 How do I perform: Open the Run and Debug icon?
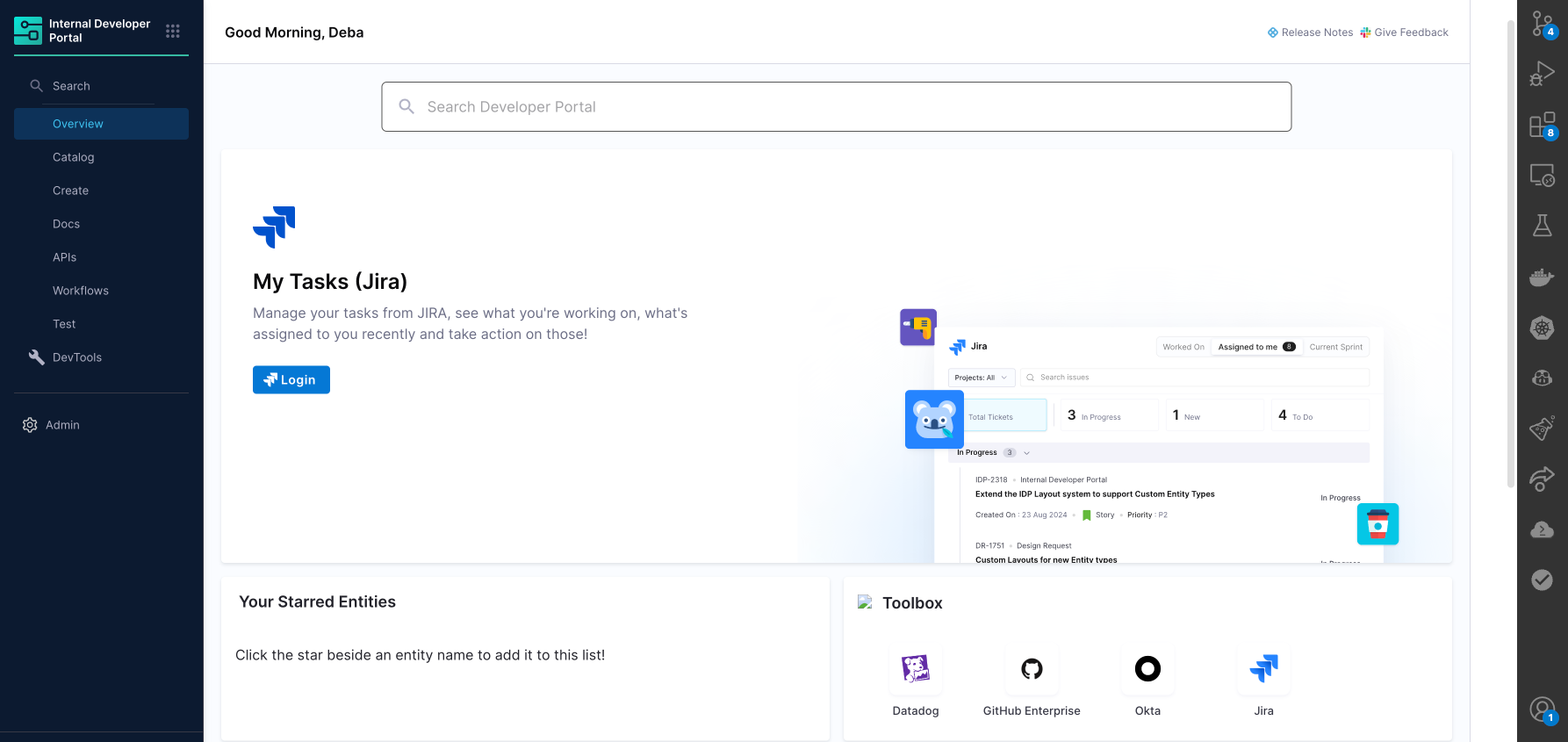coord(1542,74)
